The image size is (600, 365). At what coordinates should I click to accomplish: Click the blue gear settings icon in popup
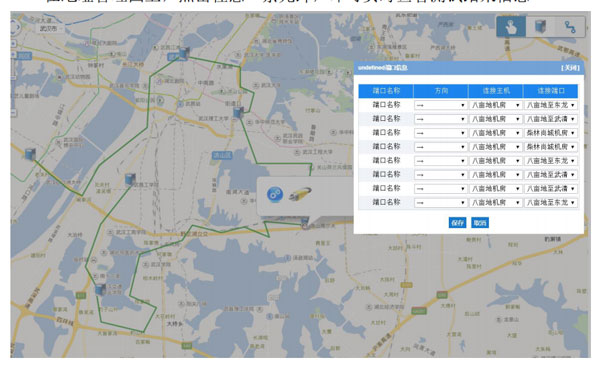pyautogui.click(x=275, y=194)
